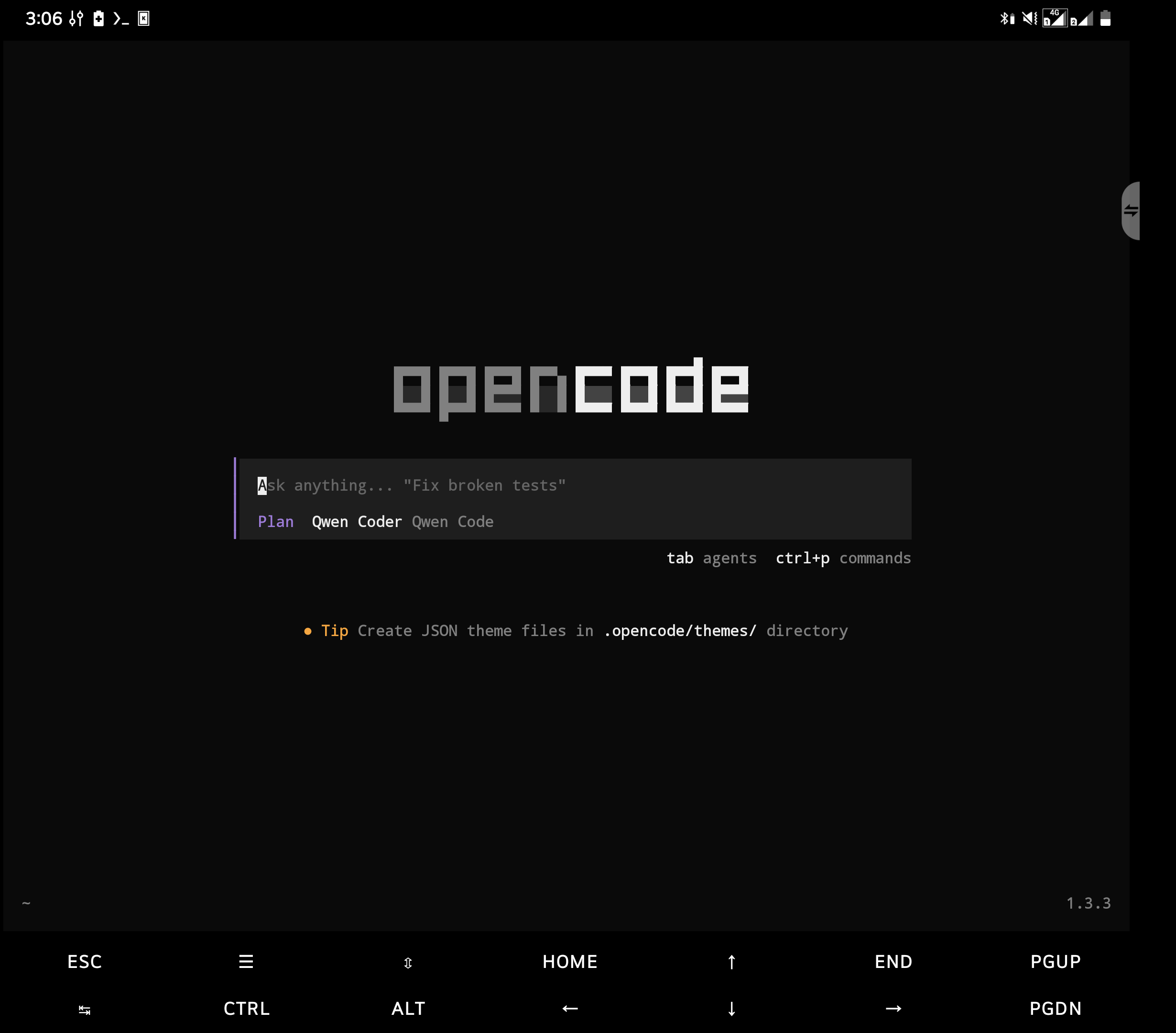The height and width of the screenshot is (1033, 1176).
Task: Click the version number 1.3.3
Action: (1089, 903)
